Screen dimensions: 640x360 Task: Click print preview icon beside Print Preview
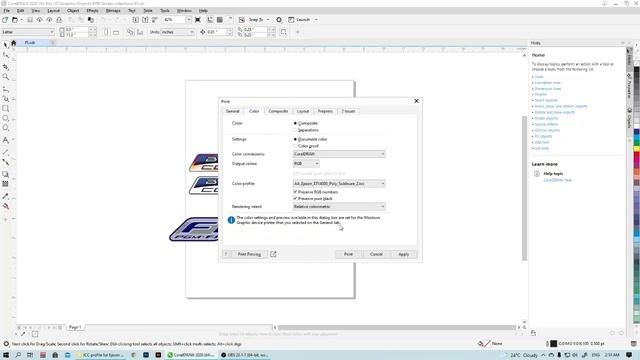[273, 254]
